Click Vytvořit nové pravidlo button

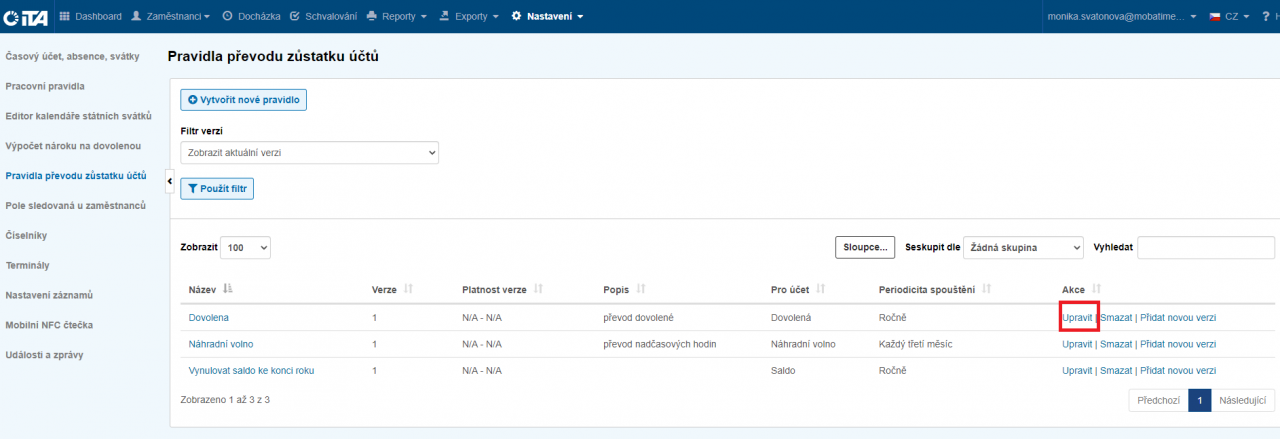tap(243, 100)
